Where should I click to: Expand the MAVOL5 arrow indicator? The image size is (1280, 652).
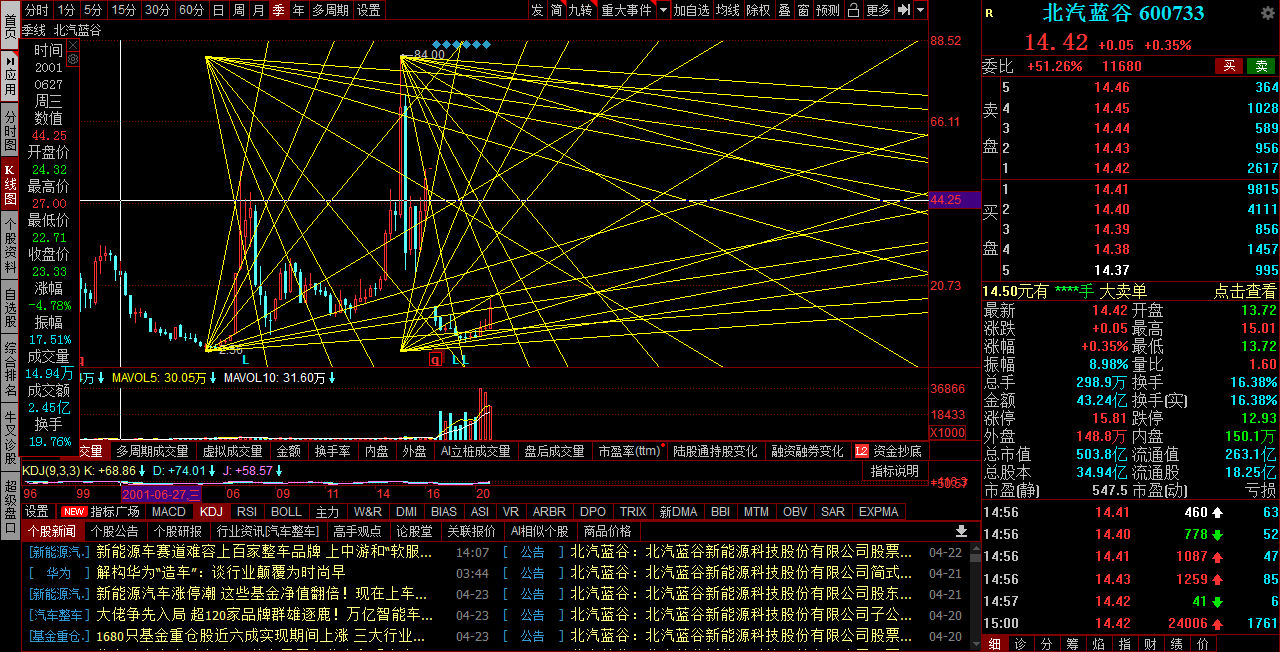(x=215, y=378)
